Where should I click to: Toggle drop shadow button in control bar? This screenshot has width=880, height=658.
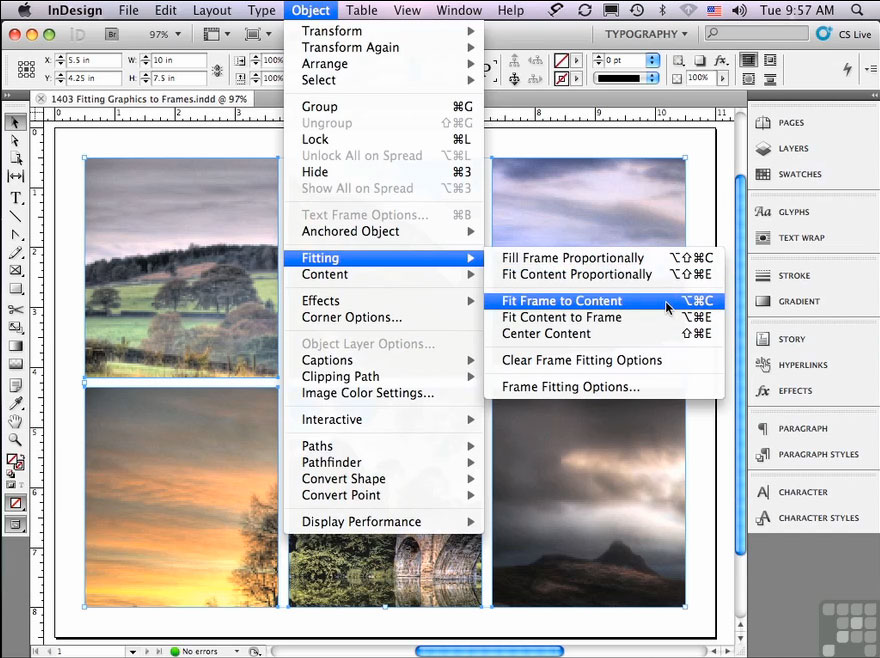(x=700, y=61)
